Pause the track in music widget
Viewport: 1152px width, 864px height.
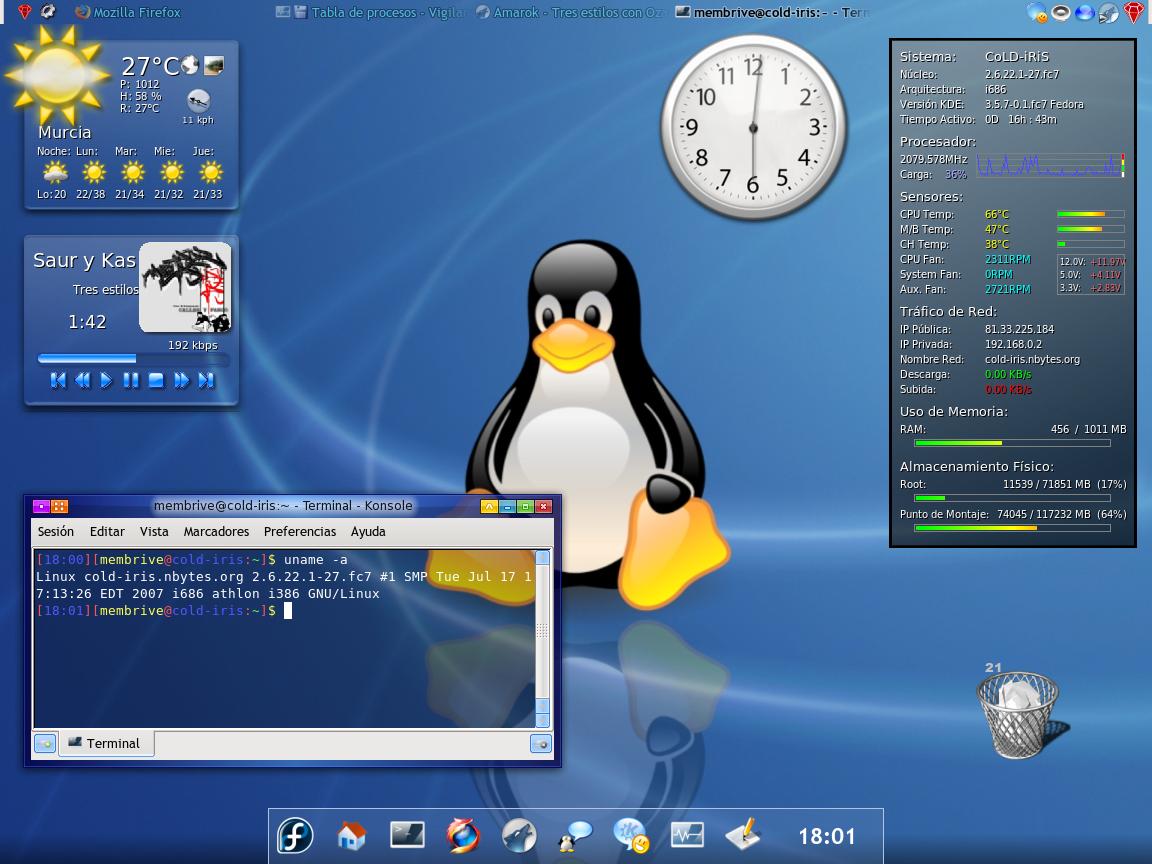[131, 380]
